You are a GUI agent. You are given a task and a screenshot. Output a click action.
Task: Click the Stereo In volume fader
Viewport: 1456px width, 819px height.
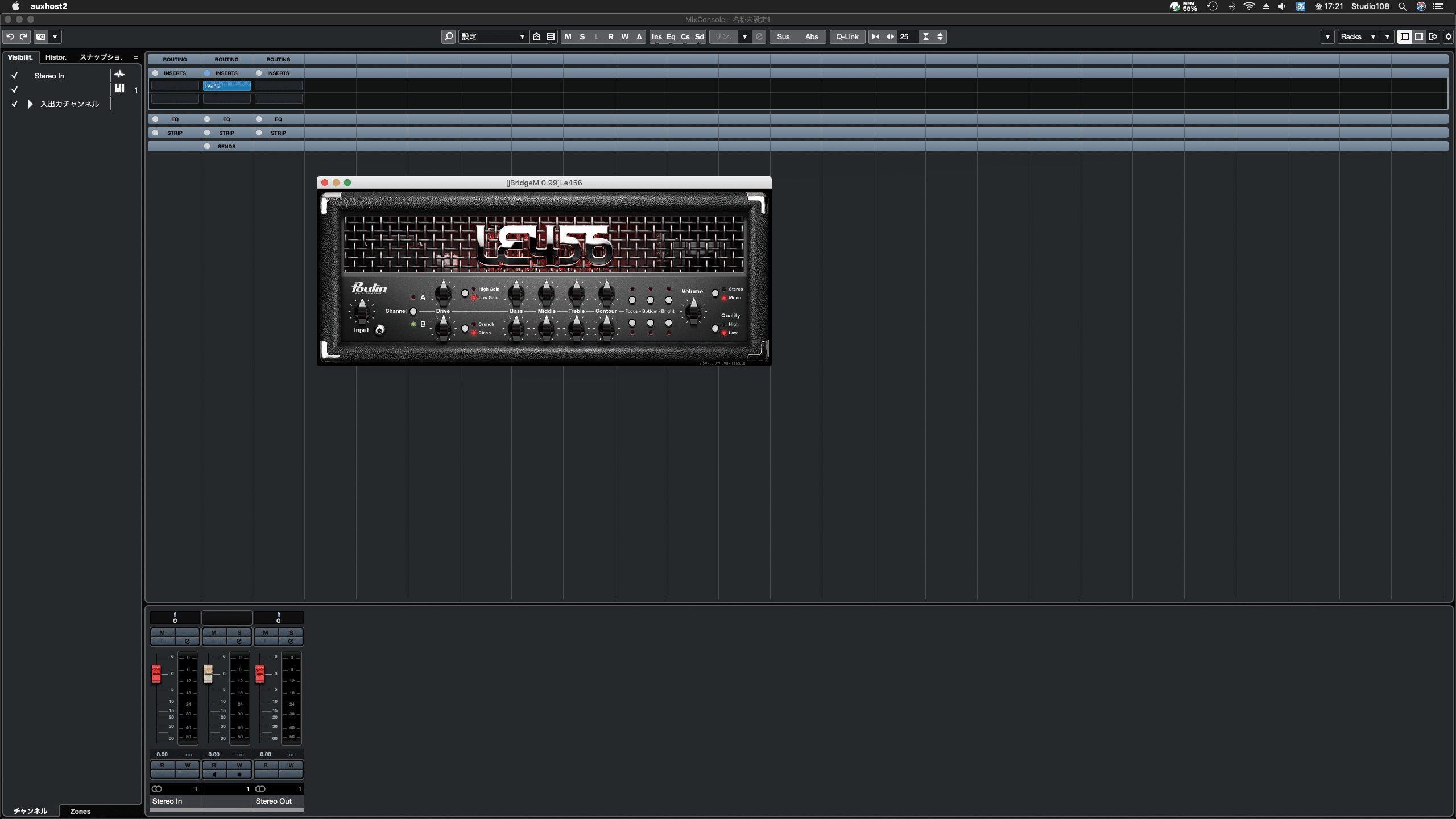click(157, 674)
